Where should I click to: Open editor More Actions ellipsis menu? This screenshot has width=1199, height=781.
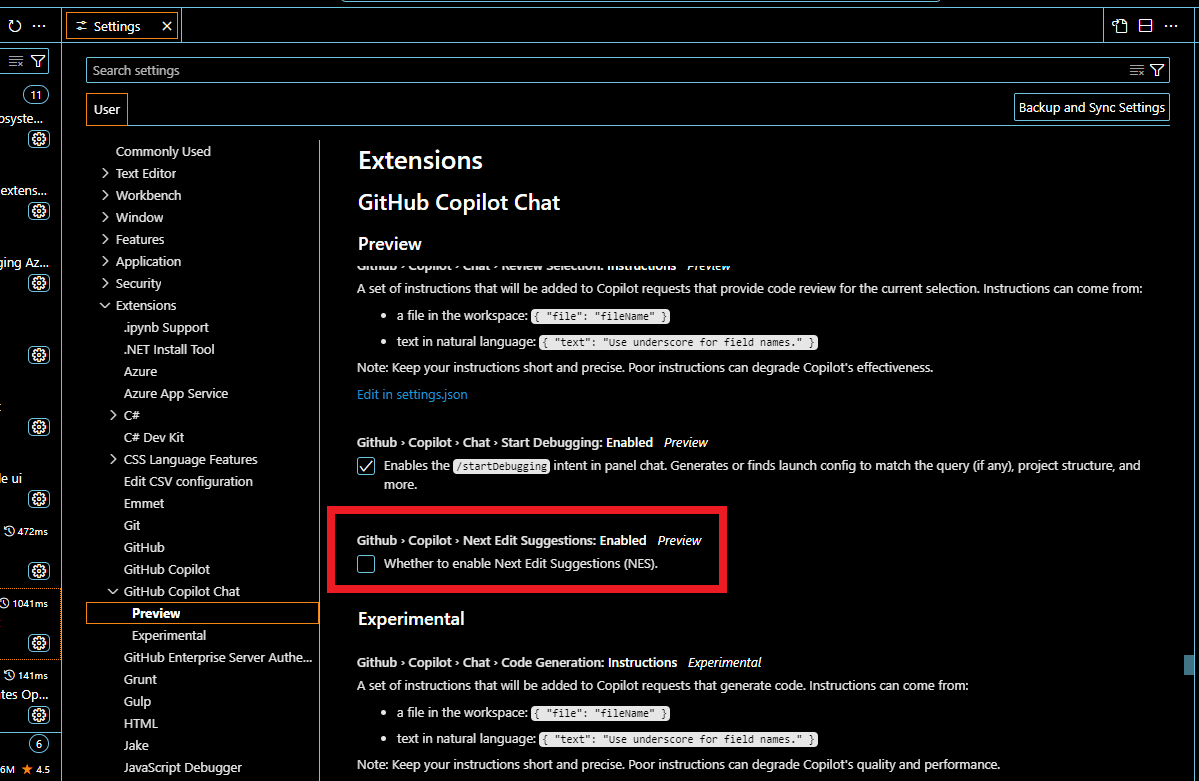(x=1171, y=25)
